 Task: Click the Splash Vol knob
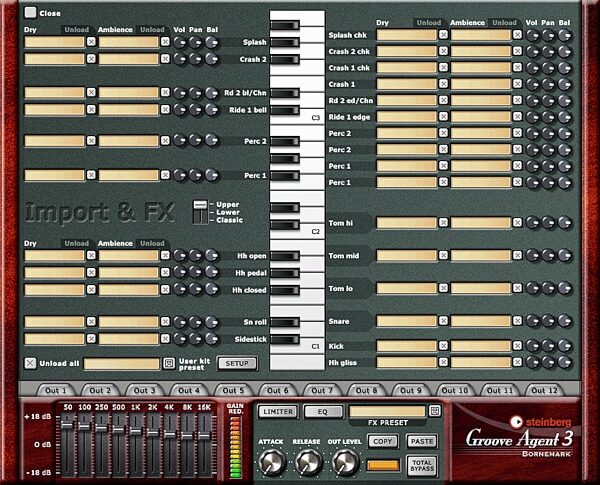179,42
